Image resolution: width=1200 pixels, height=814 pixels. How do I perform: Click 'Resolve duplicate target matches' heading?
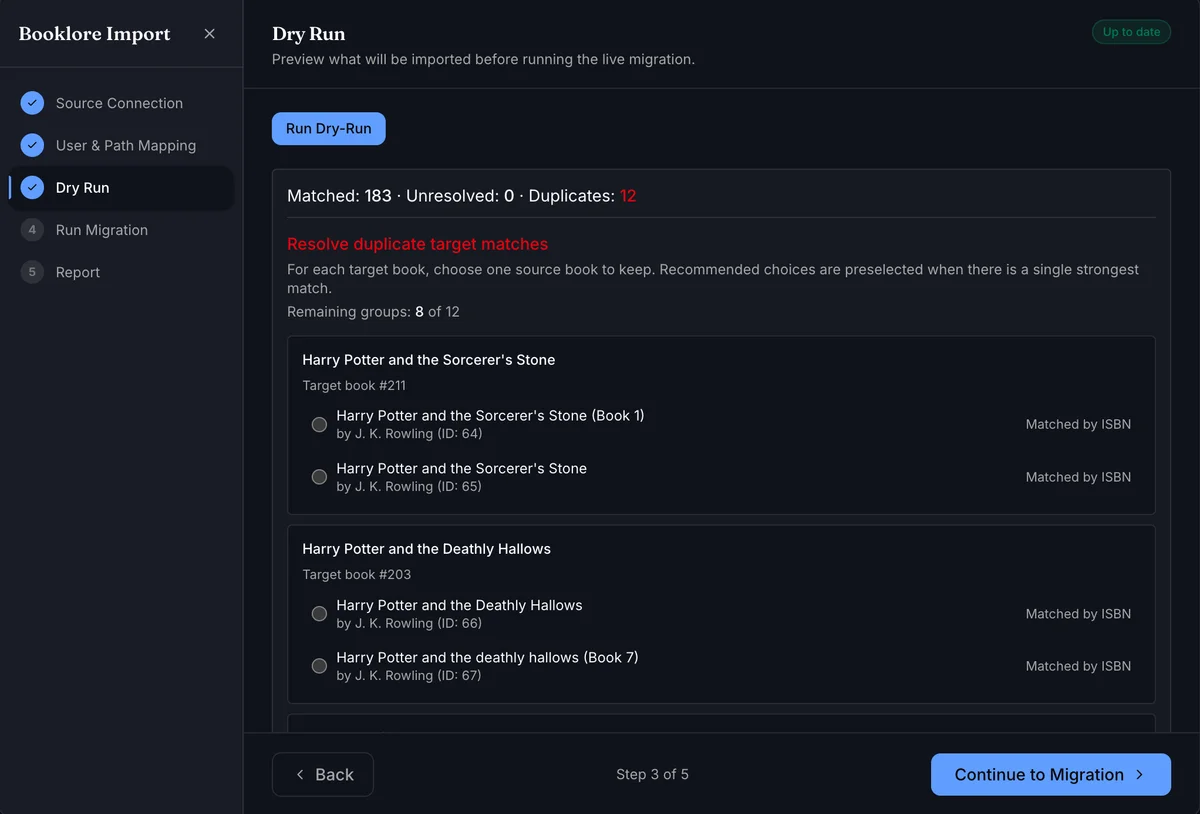(x=417, y=244)
